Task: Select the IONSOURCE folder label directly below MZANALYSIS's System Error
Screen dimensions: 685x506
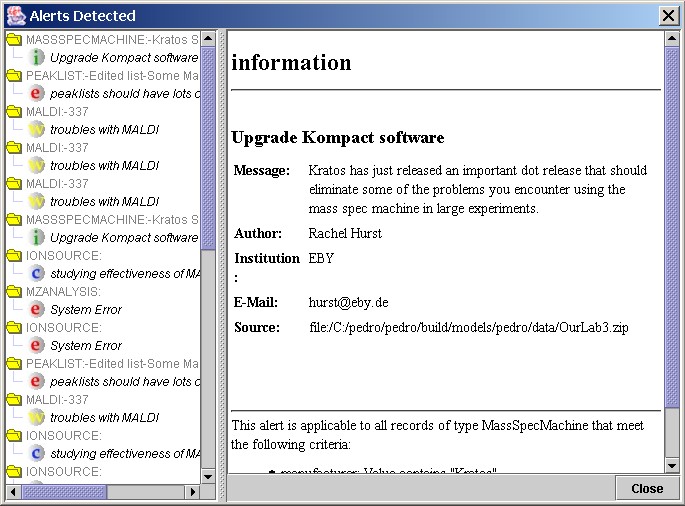Action: click(64, 328)
